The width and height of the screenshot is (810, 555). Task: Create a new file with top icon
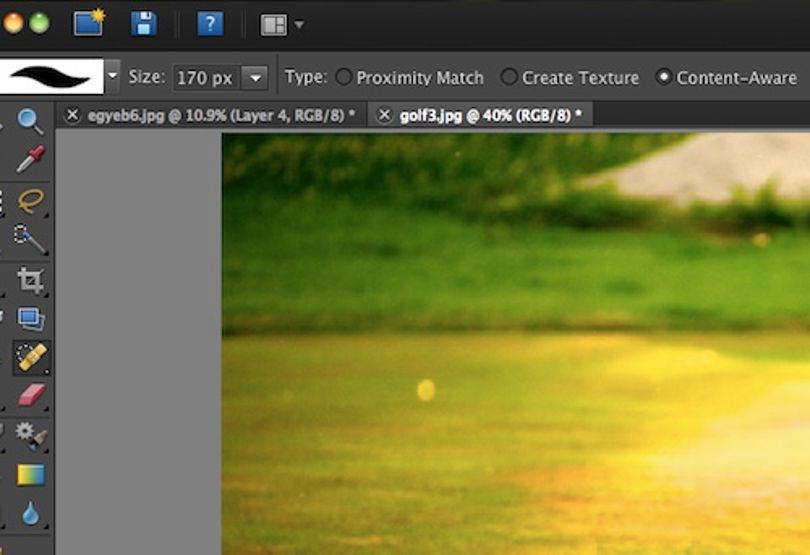click(89, 23)
